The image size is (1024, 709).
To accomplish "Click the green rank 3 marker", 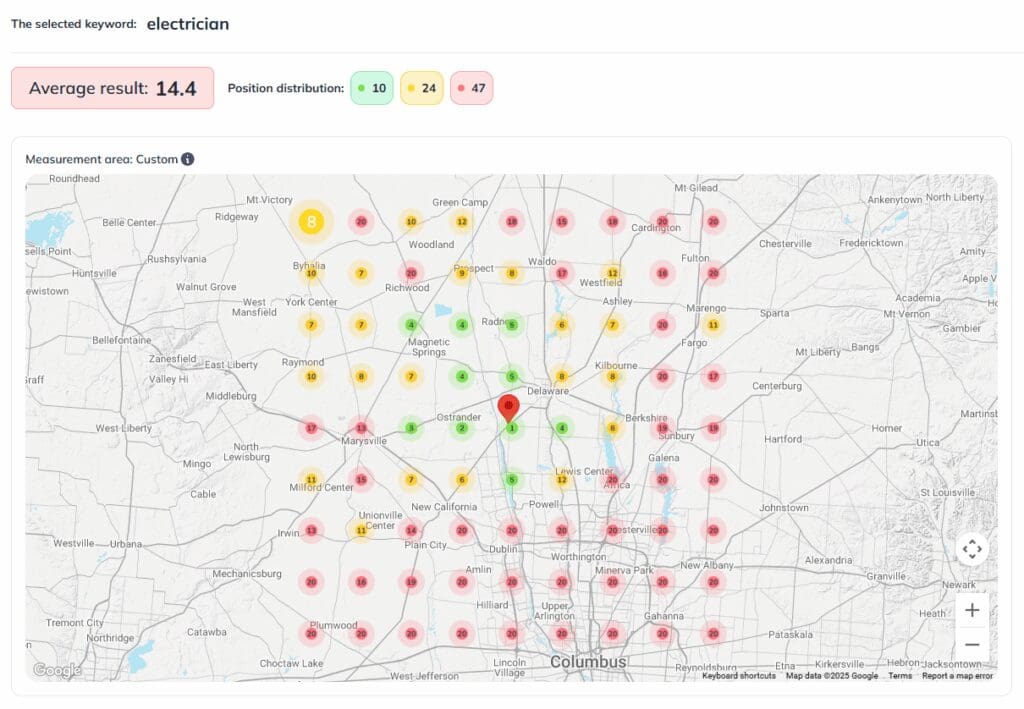I will click(x=411, y=429).
